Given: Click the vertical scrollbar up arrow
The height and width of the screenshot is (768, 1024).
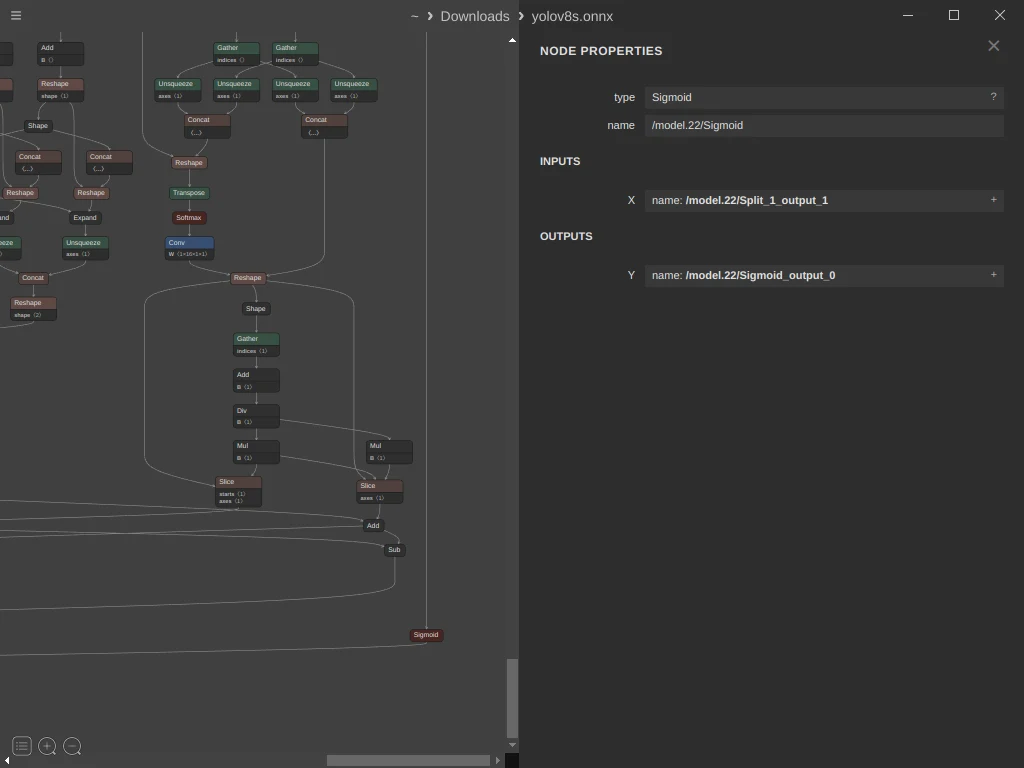Looking at the screenshot, I should click(x=513, y=40).
